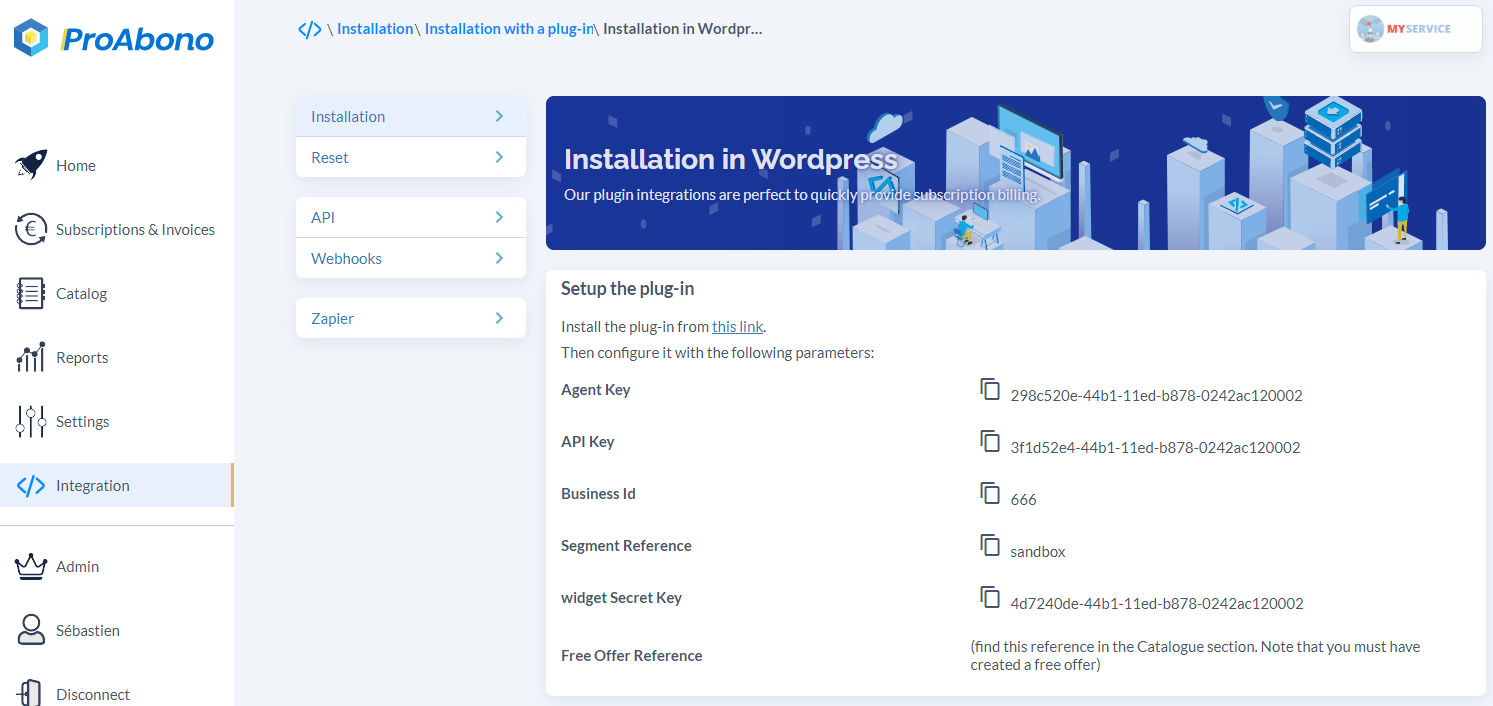The width and height of the screenshot is (1493, 706).
Task: Select Installation in the submenu
Action: 411,116
